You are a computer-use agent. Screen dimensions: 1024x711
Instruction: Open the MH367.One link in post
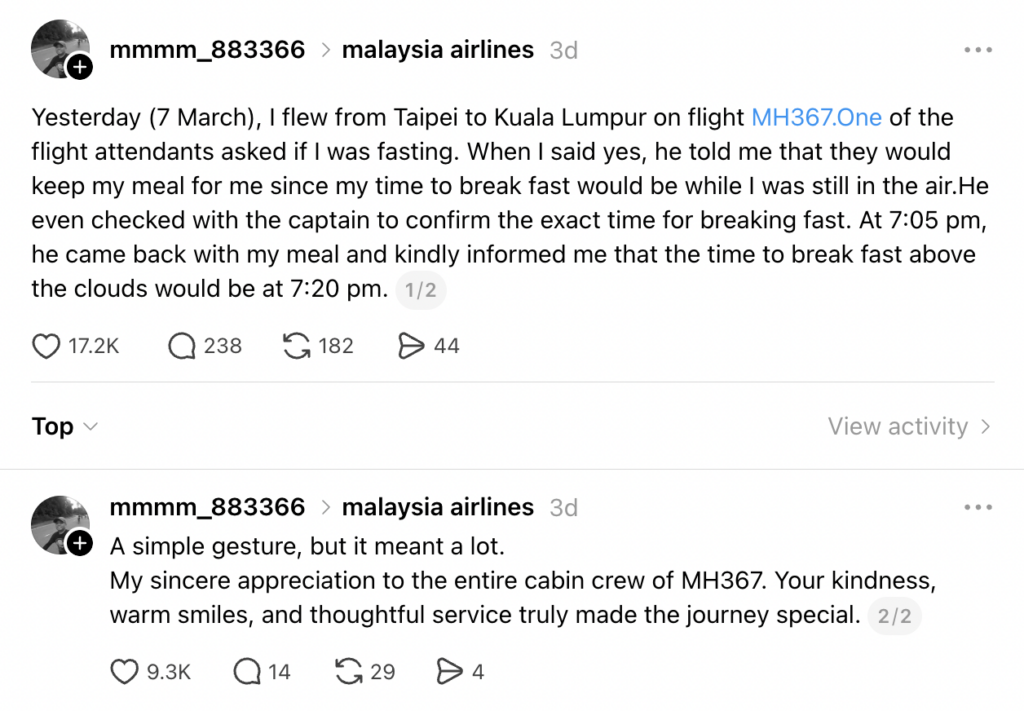click(816, 118)
